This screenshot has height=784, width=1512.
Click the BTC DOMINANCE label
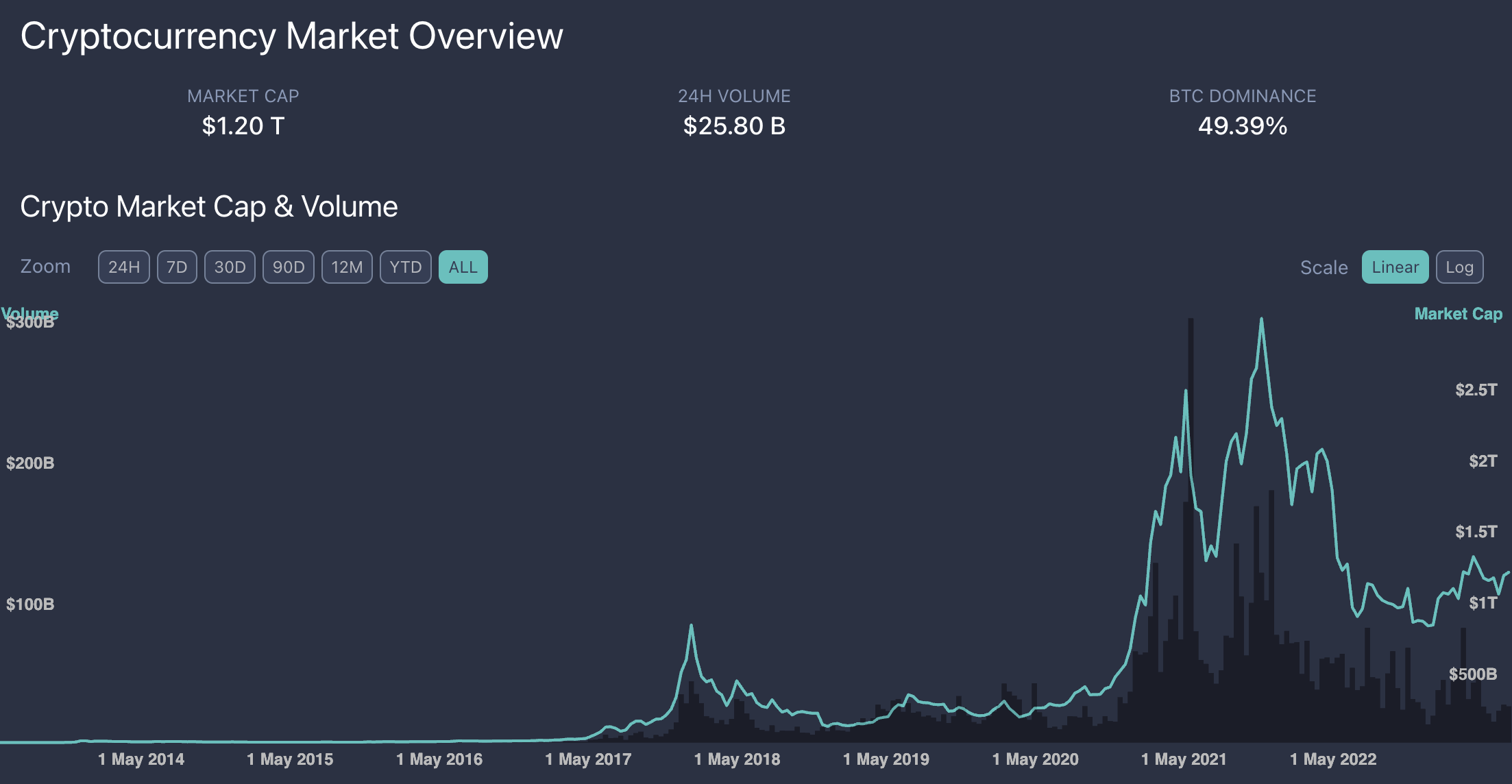[1243, 96]
